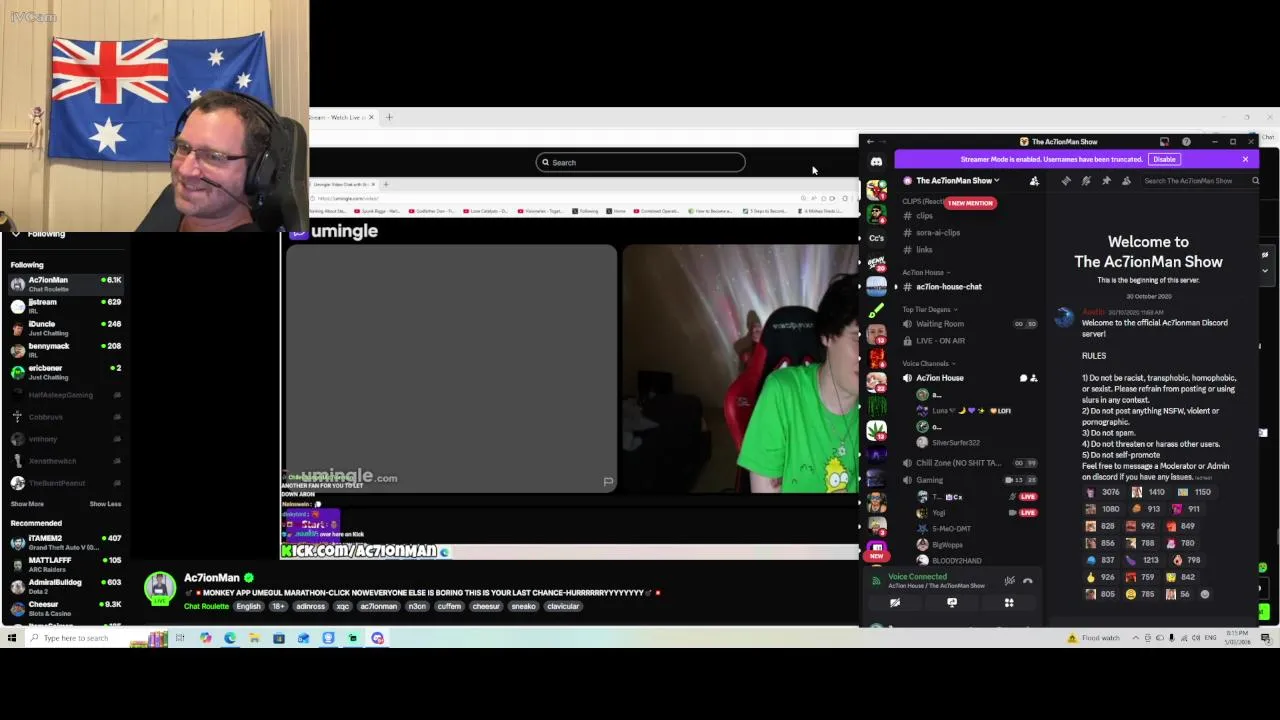Screen dimensions: 1280x720
Task: Click the Windows Start button
Action: tap(12, 638)
